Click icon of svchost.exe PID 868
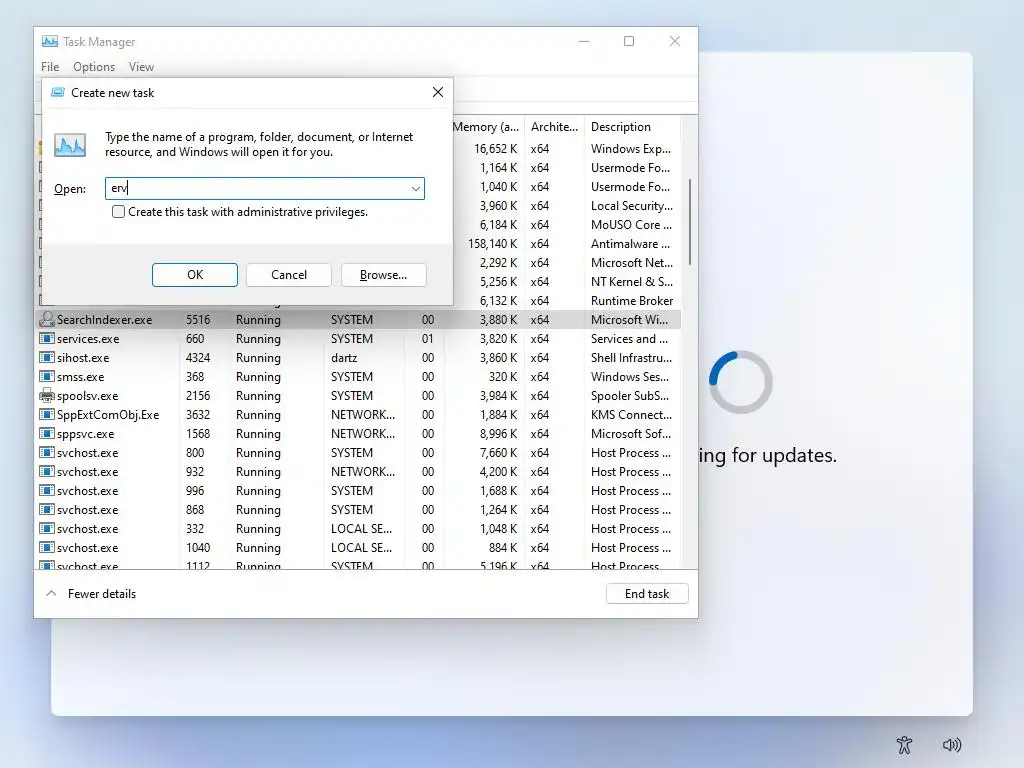This screenshot has height=768, width=1024. (x=46, y=509)
